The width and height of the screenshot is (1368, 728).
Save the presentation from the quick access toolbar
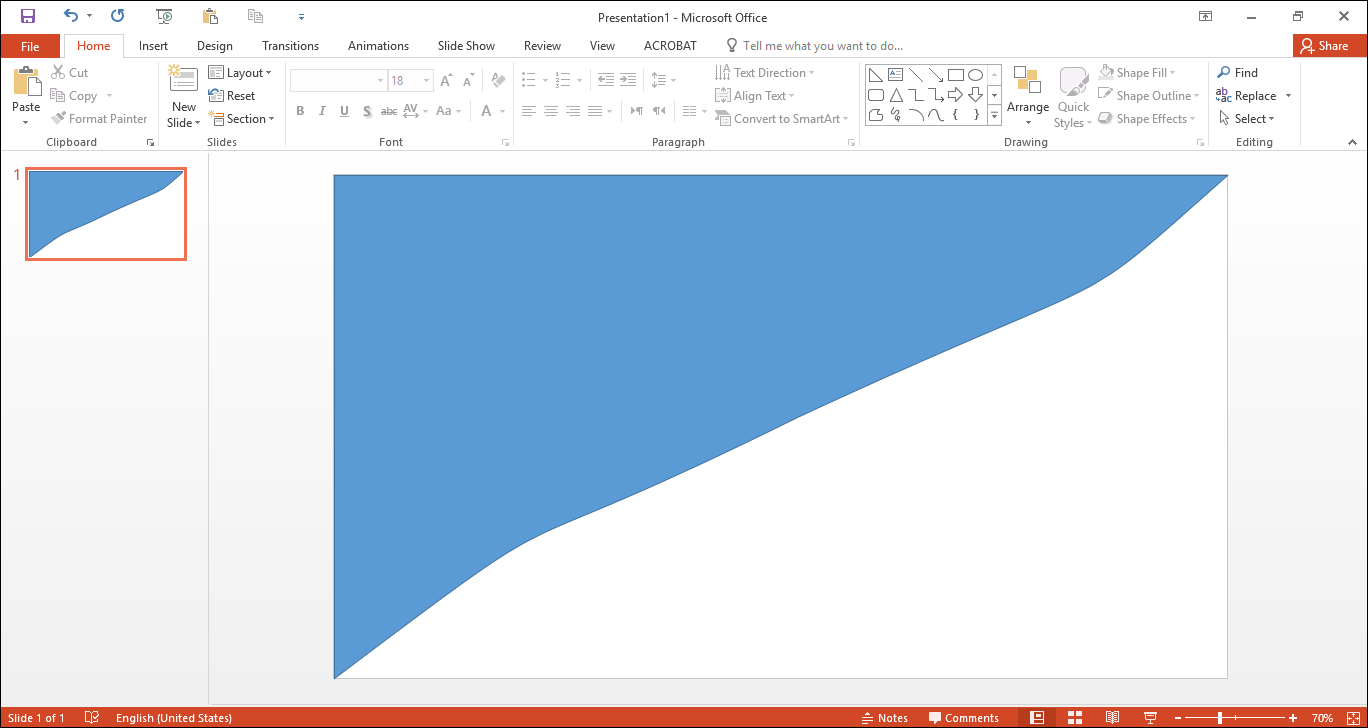point(28,16)
